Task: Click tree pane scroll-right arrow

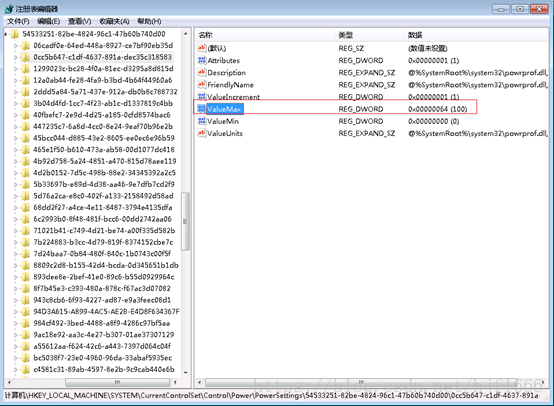Action: click(175, 382)
